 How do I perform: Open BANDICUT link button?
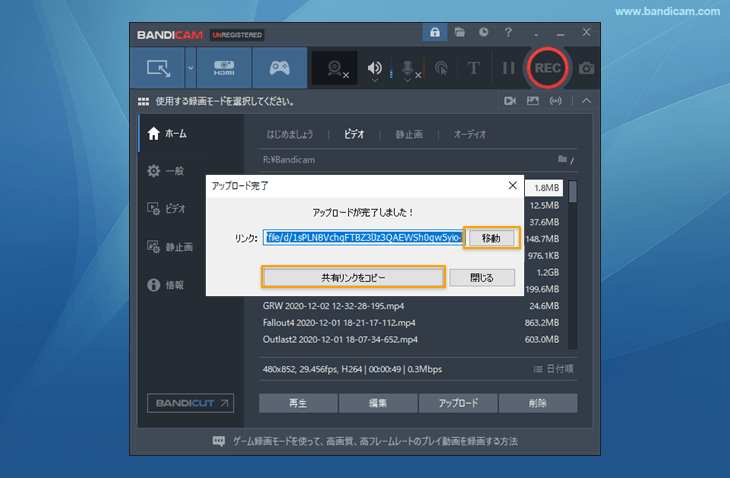(190, 403)
